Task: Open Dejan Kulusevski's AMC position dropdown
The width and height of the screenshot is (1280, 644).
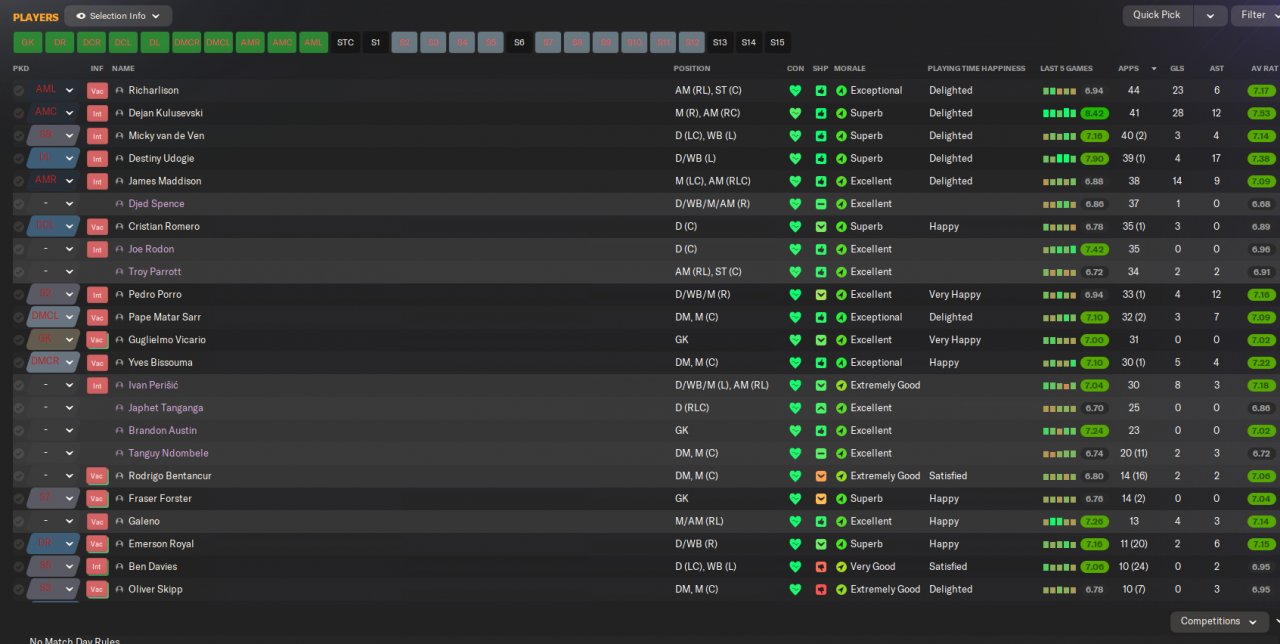Action: tap(54, 113)
